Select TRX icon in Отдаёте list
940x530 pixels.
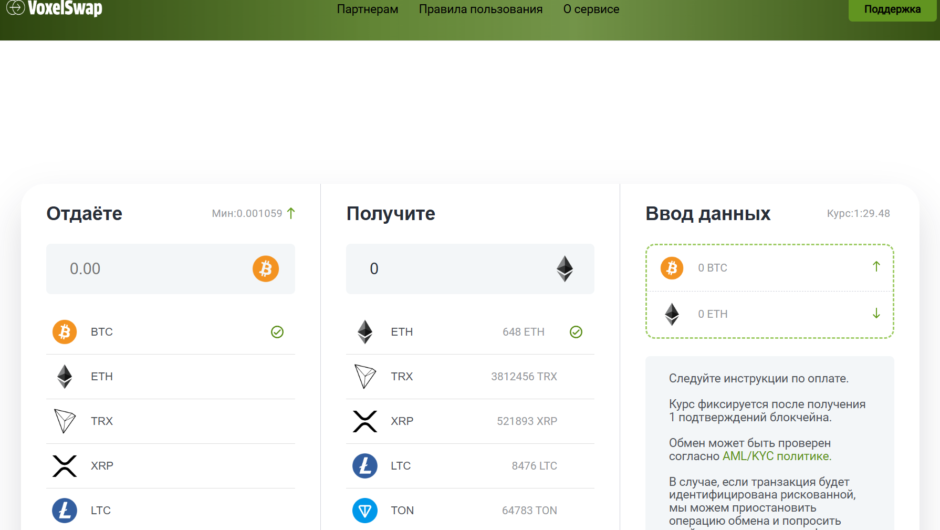(65, 421)
